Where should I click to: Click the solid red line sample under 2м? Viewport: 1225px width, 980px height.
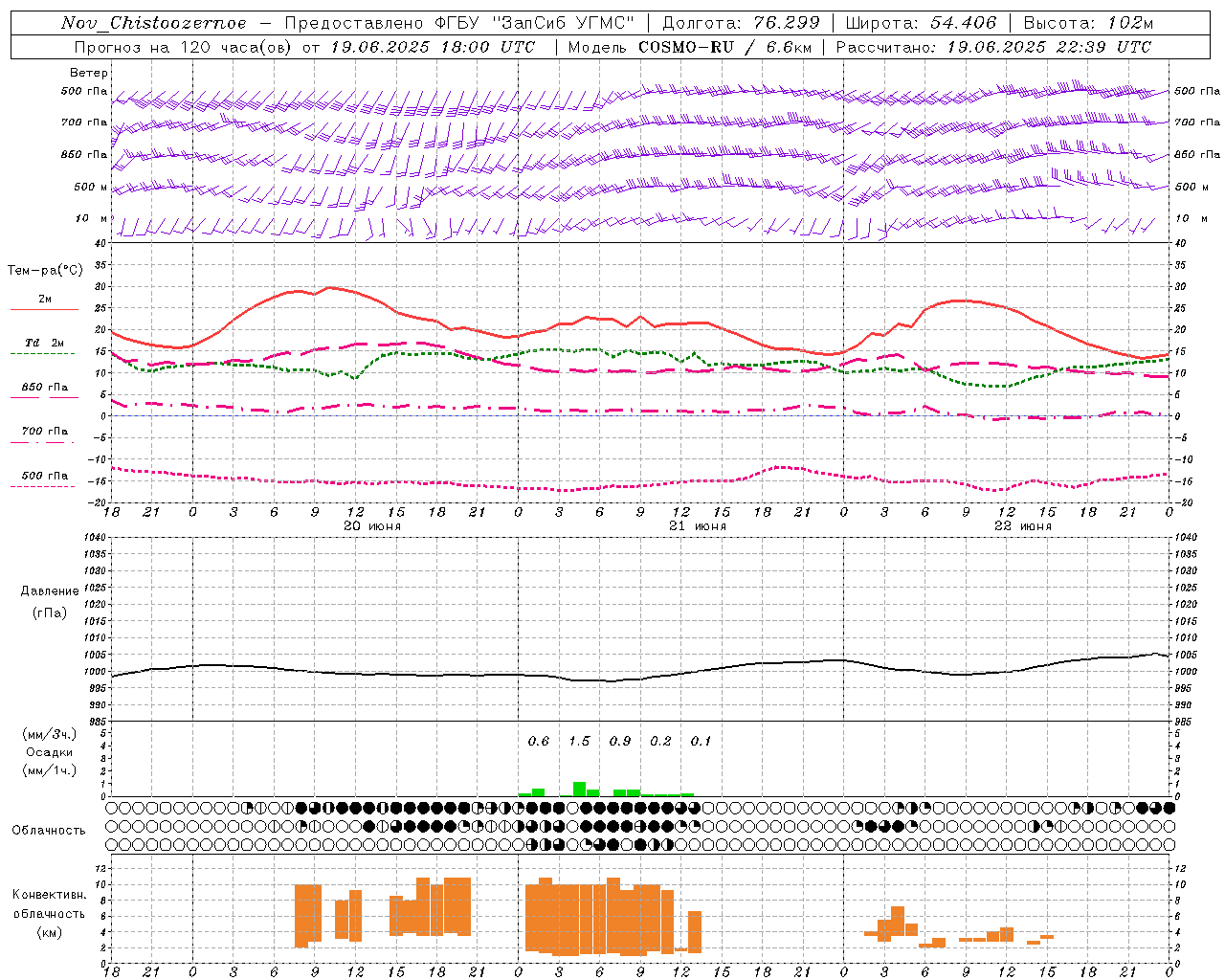coord(44,309)
